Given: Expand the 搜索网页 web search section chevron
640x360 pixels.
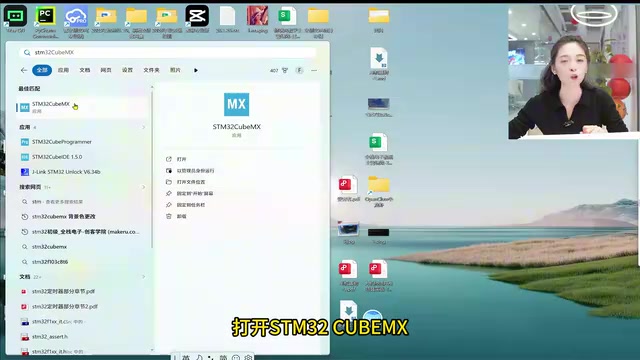Looking at the screenshot, I should pos(143,187).
